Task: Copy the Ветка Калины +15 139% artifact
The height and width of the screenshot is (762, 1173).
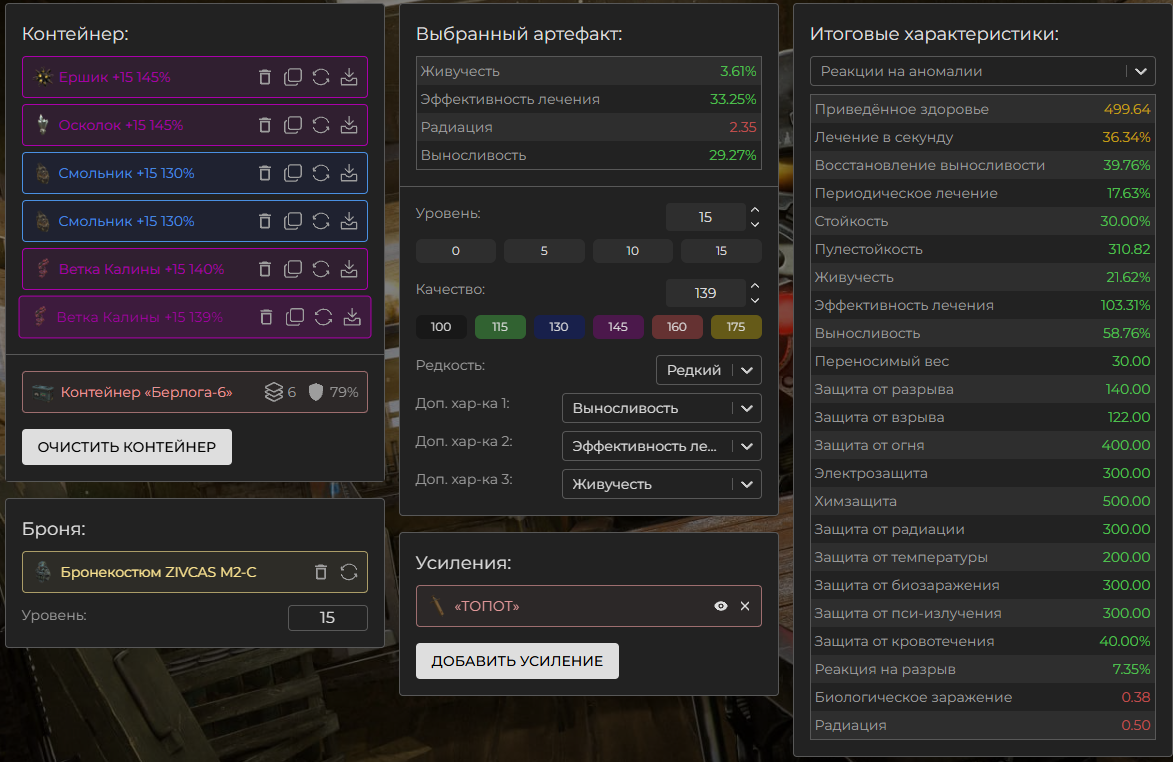Action: 295,317
